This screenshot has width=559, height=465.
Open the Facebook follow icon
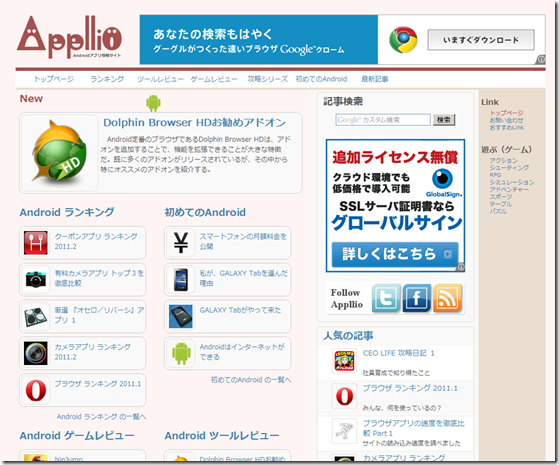tap(417, 298)
